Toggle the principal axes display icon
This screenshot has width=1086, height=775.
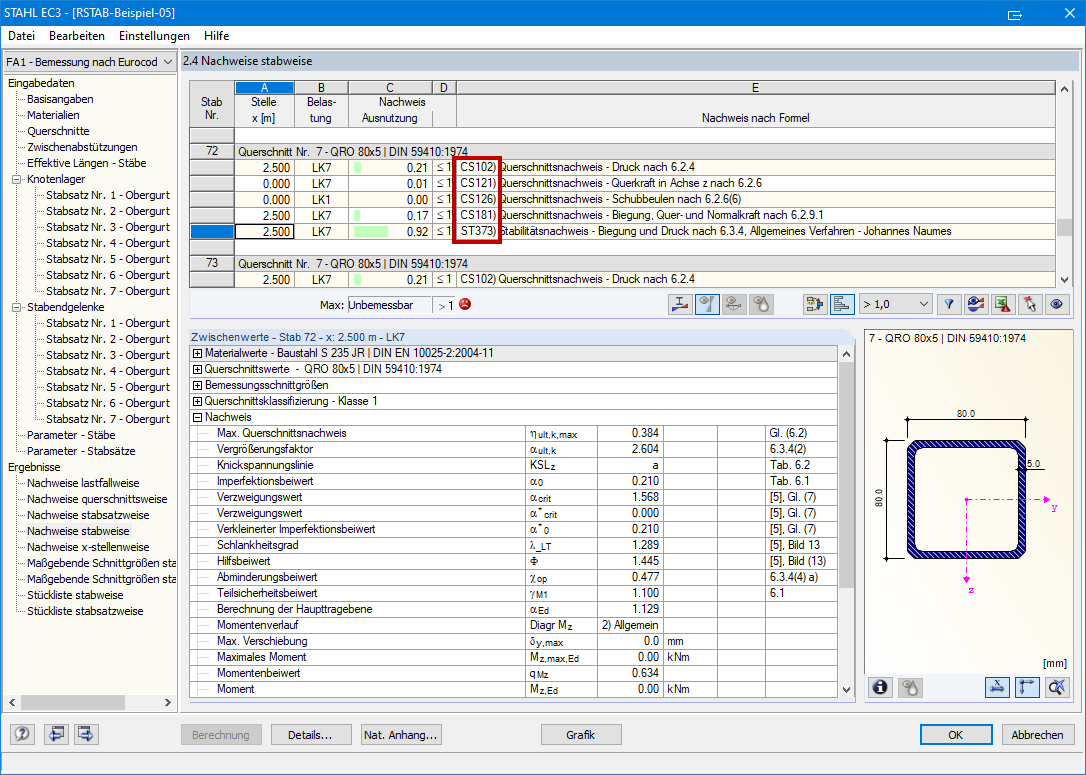point(1027,687)
